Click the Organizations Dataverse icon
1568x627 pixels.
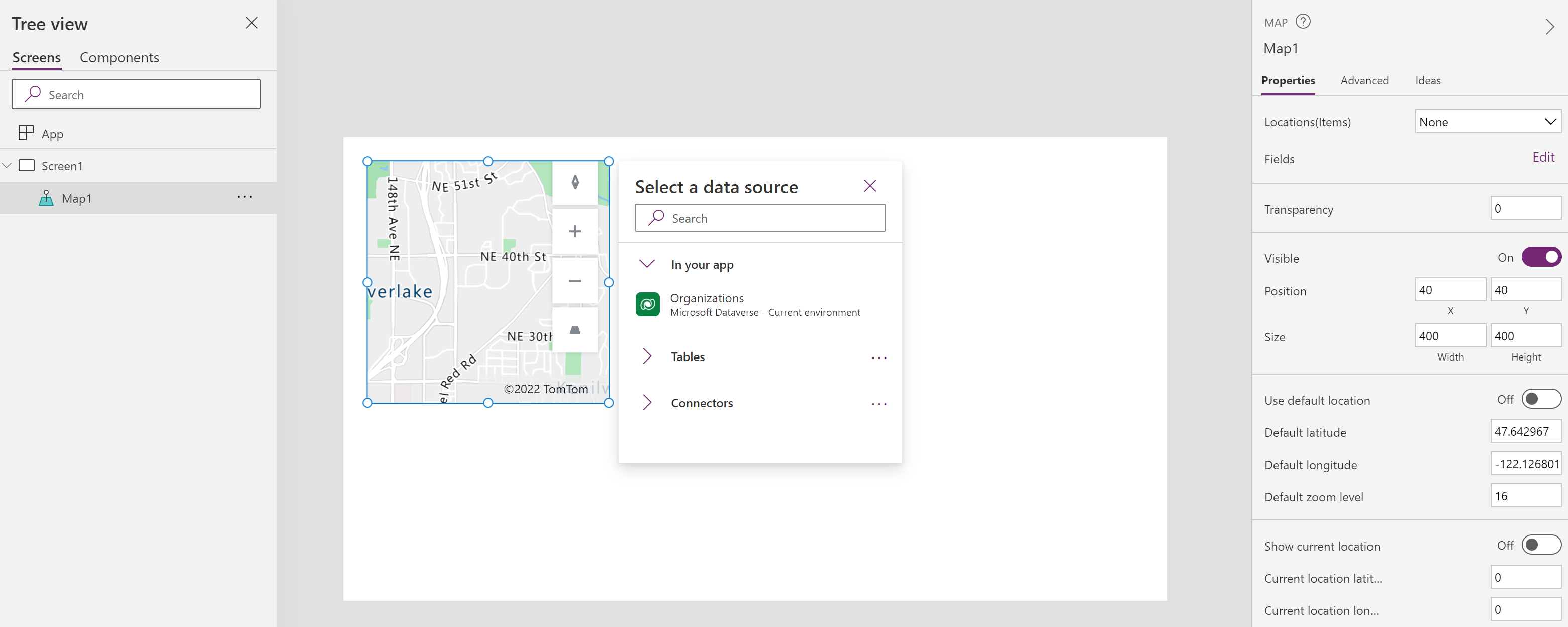coord(648,303)
